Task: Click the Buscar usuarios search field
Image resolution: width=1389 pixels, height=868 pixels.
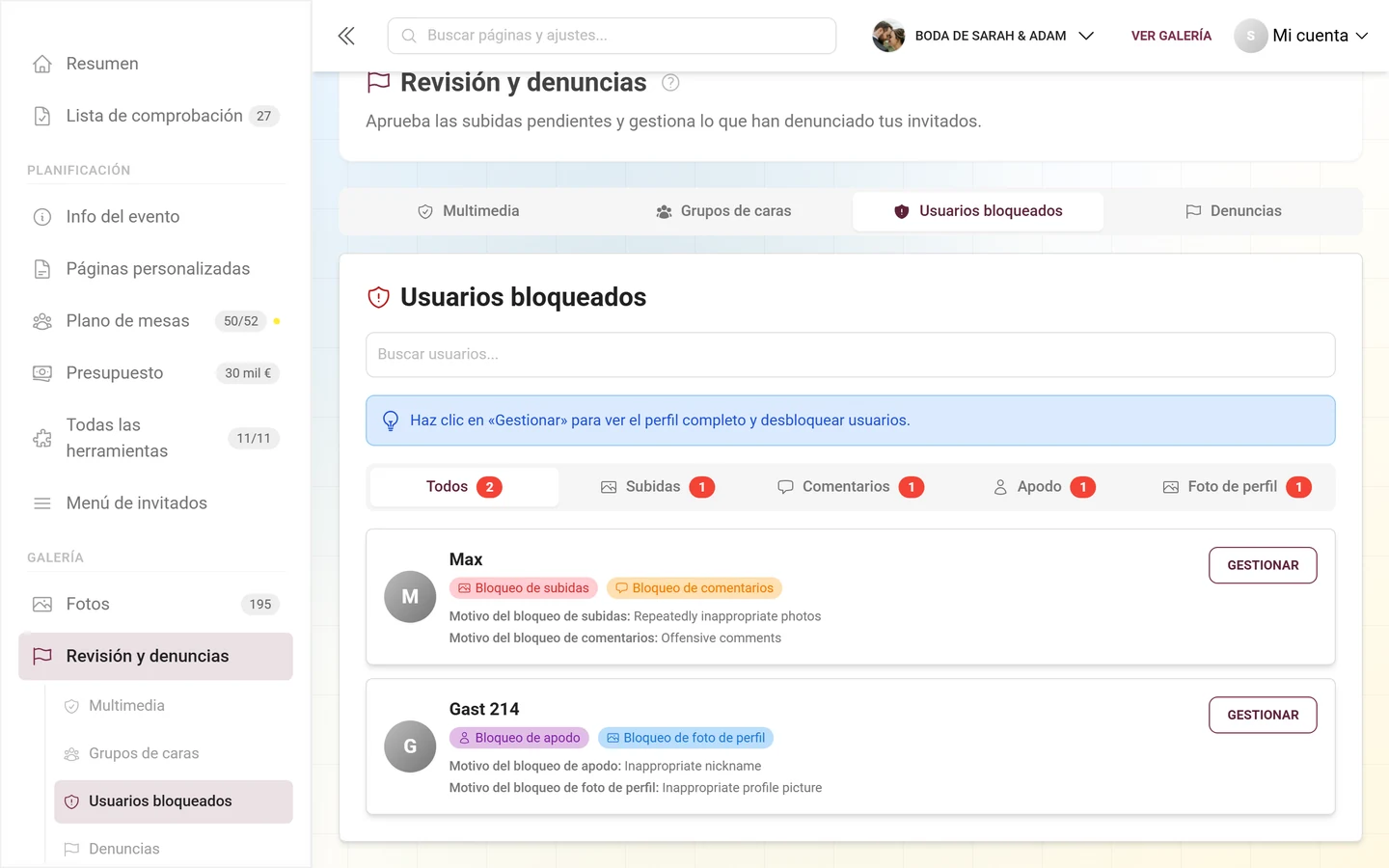Action: pos(850,355)
